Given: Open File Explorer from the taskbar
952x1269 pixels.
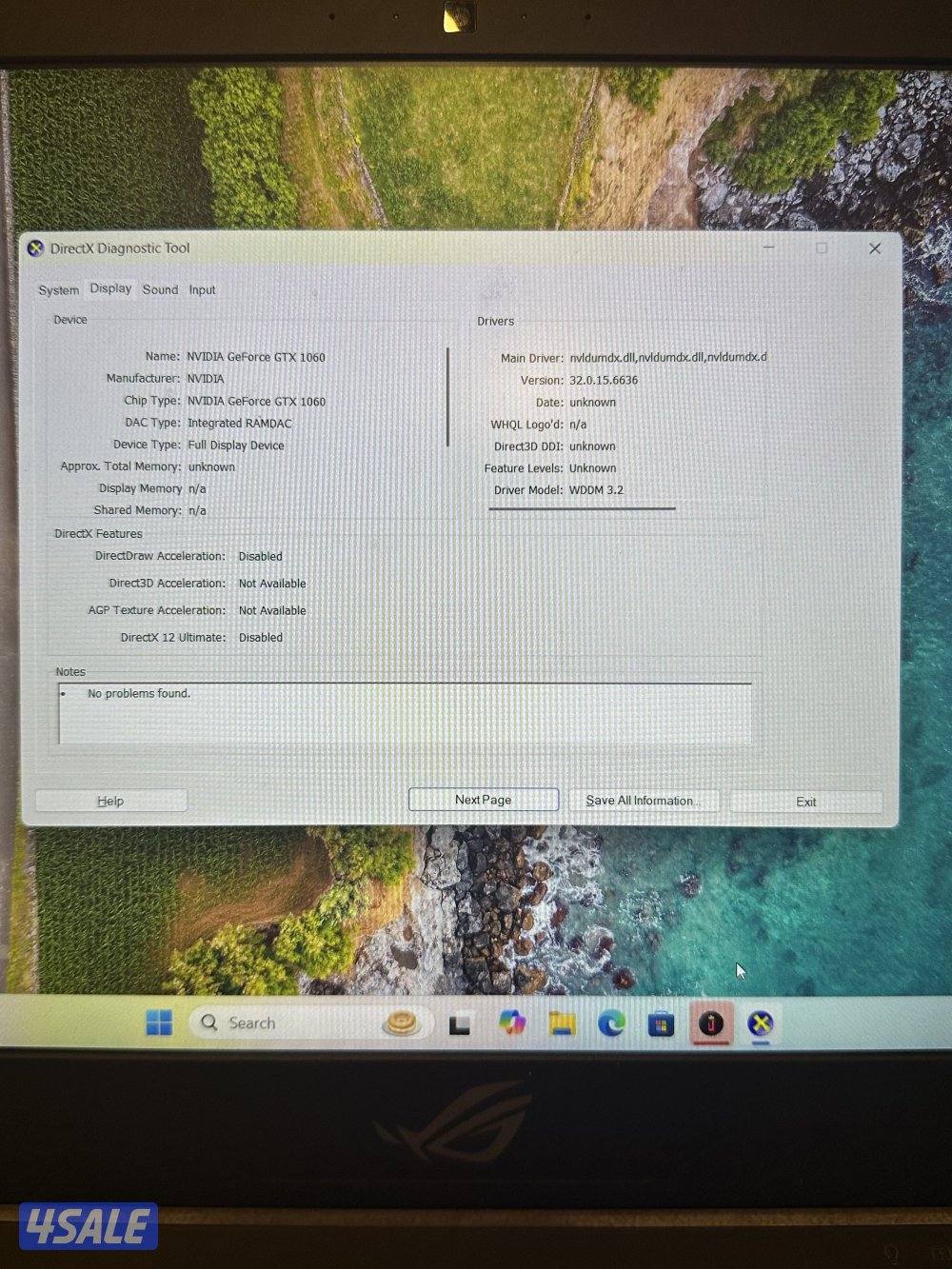Looking at the screenshot, I should tap(562, 1024).
